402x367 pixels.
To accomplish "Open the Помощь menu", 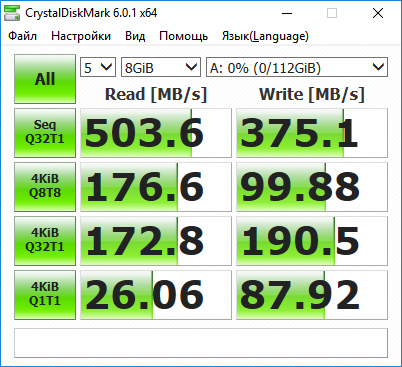I will pyautogui.click(x=183, y=36).
